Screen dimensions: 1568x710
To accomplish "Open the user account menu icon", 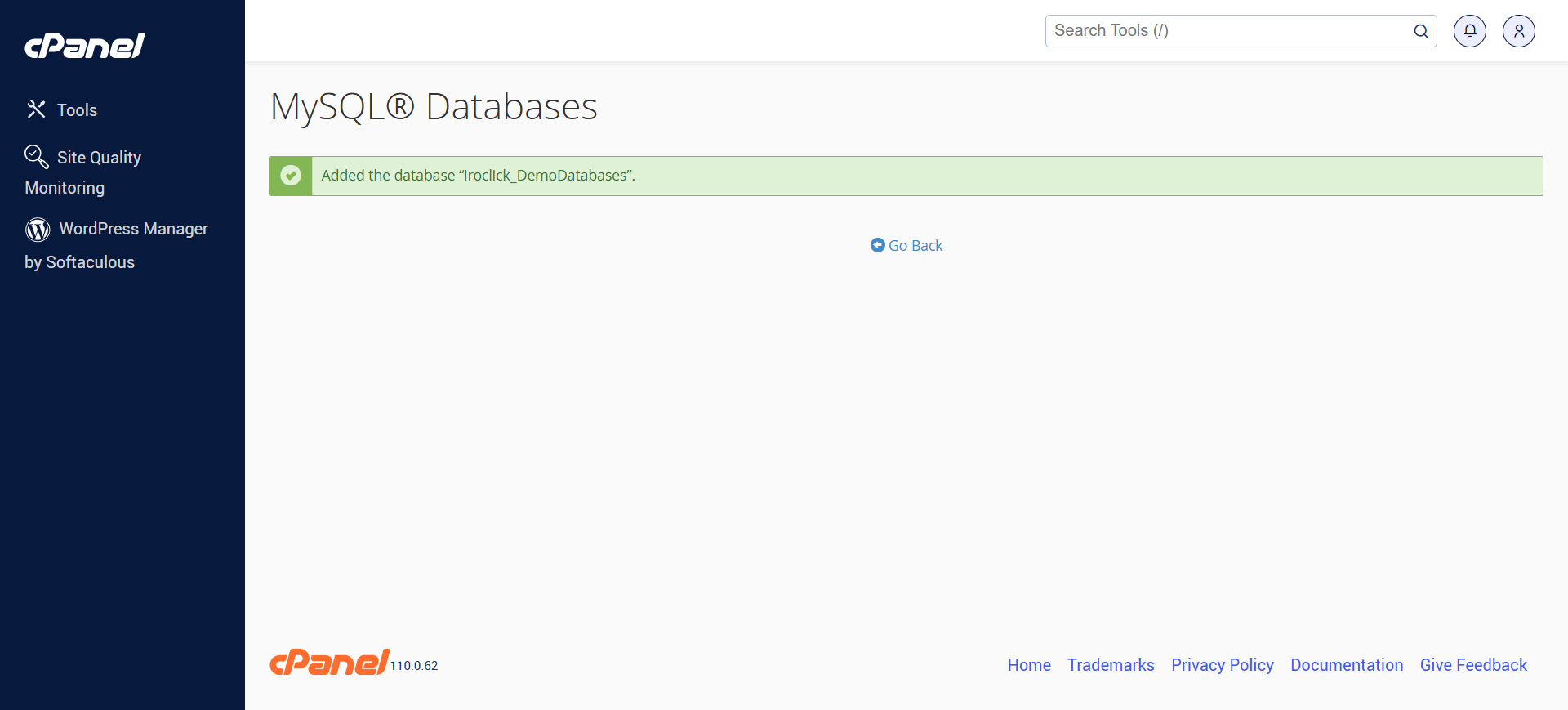I will tap(1518, 31).
